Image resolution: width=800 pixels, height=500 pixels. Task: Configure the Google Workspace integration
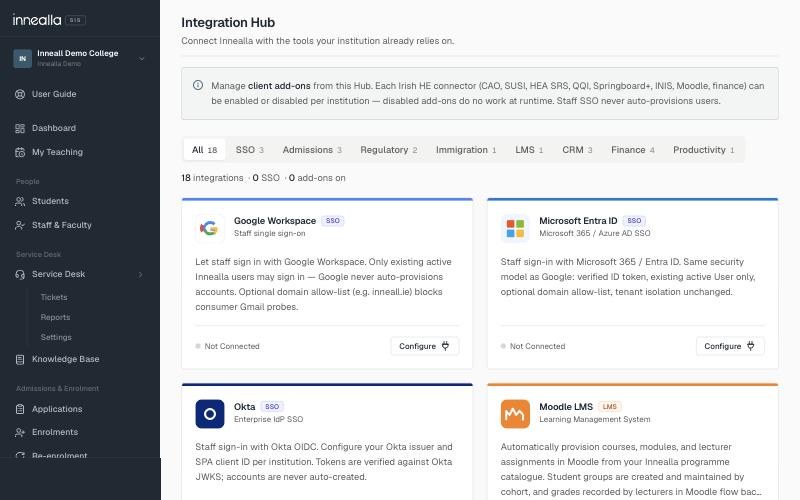[424, 346]
